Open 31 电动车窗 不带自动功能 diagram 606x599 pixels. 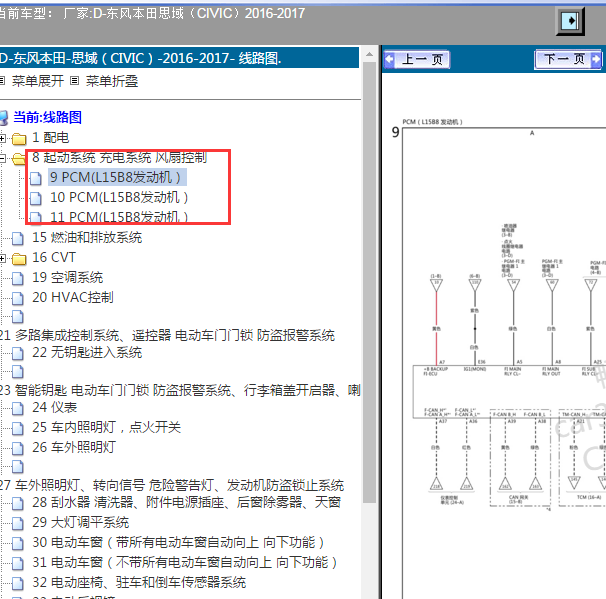pos(185,563)
